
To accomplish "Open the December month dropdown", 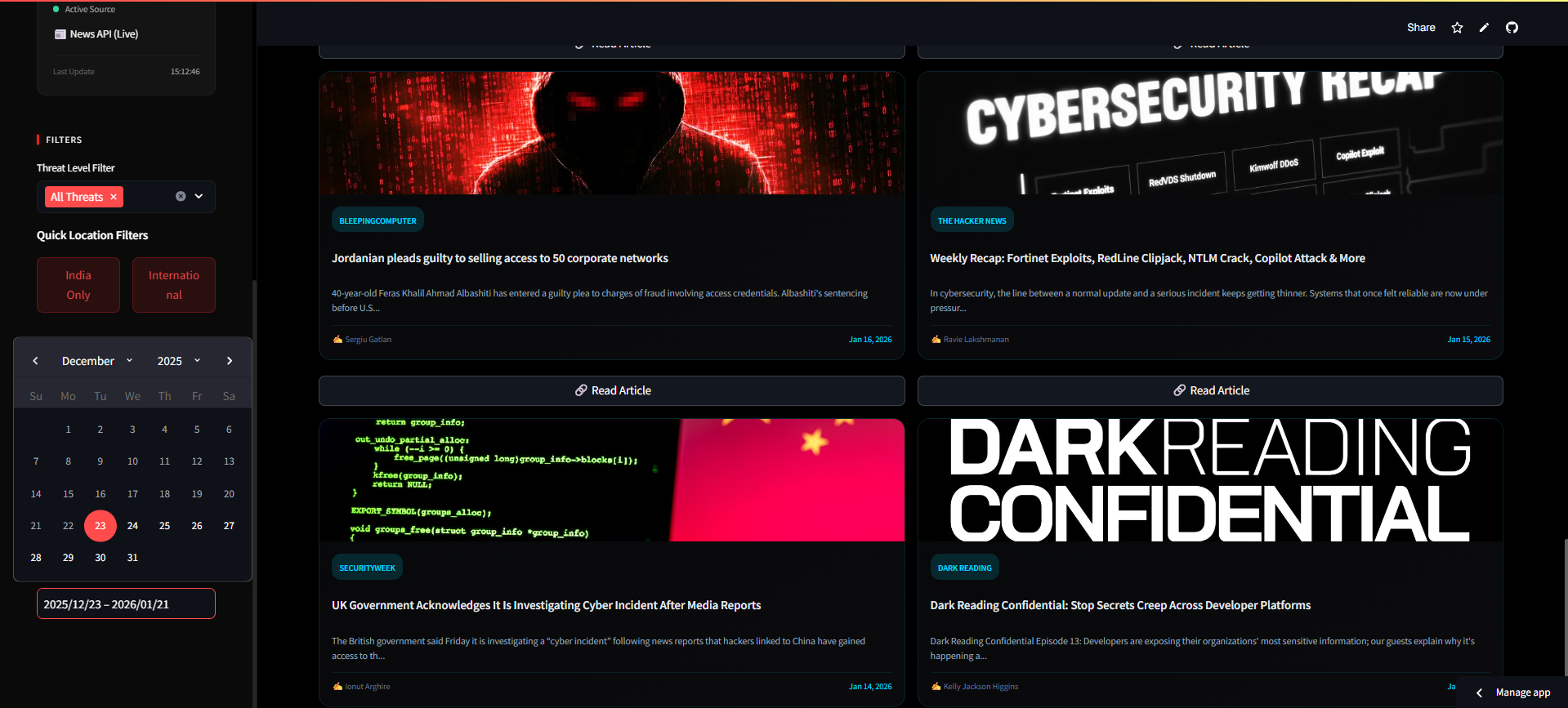I will [97, 361].
